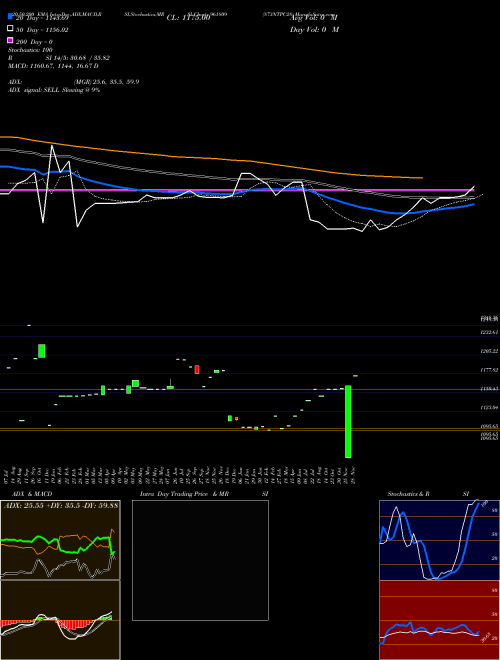
Task: Click the '50 Day = 1156.02' legend text
Action: pos(42,30)
